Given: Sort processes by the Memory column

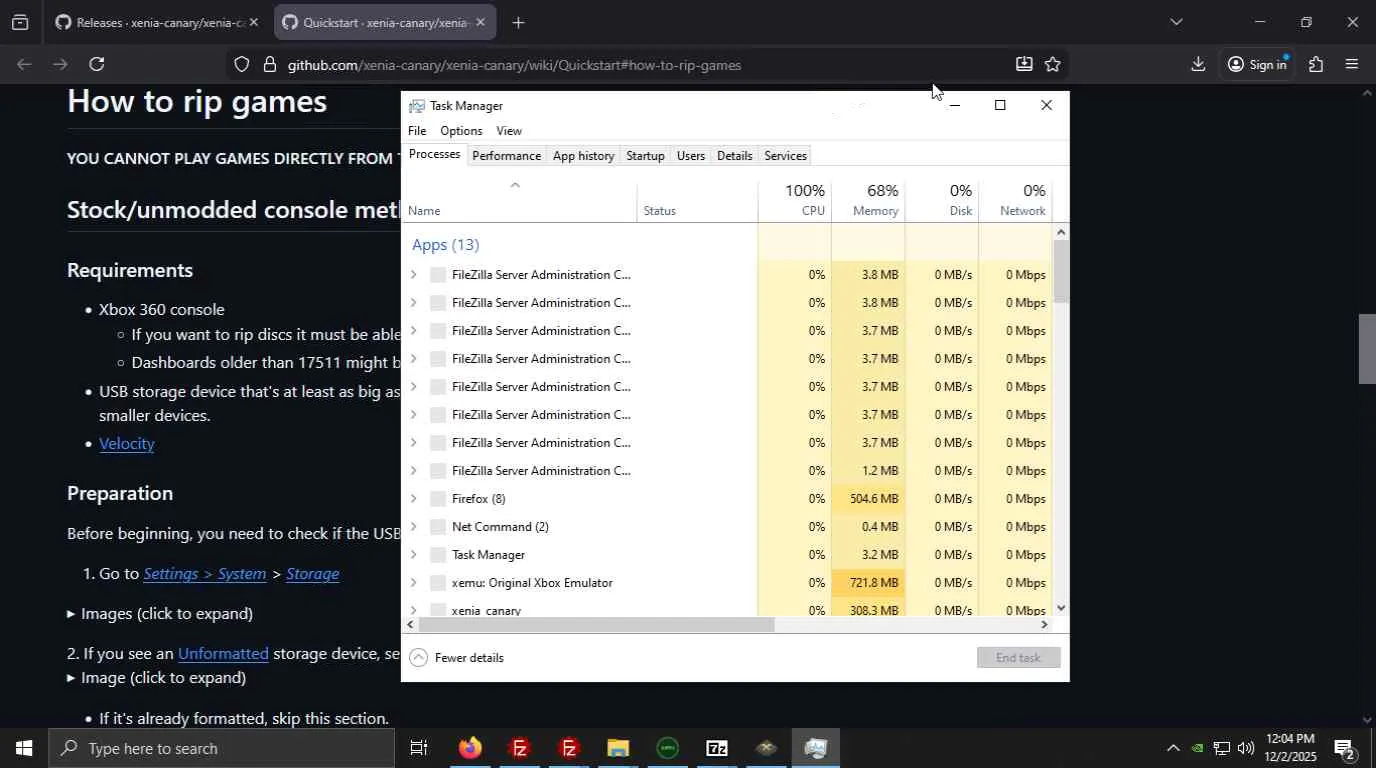Looking at the screenshot, I should tap(868, 199).
